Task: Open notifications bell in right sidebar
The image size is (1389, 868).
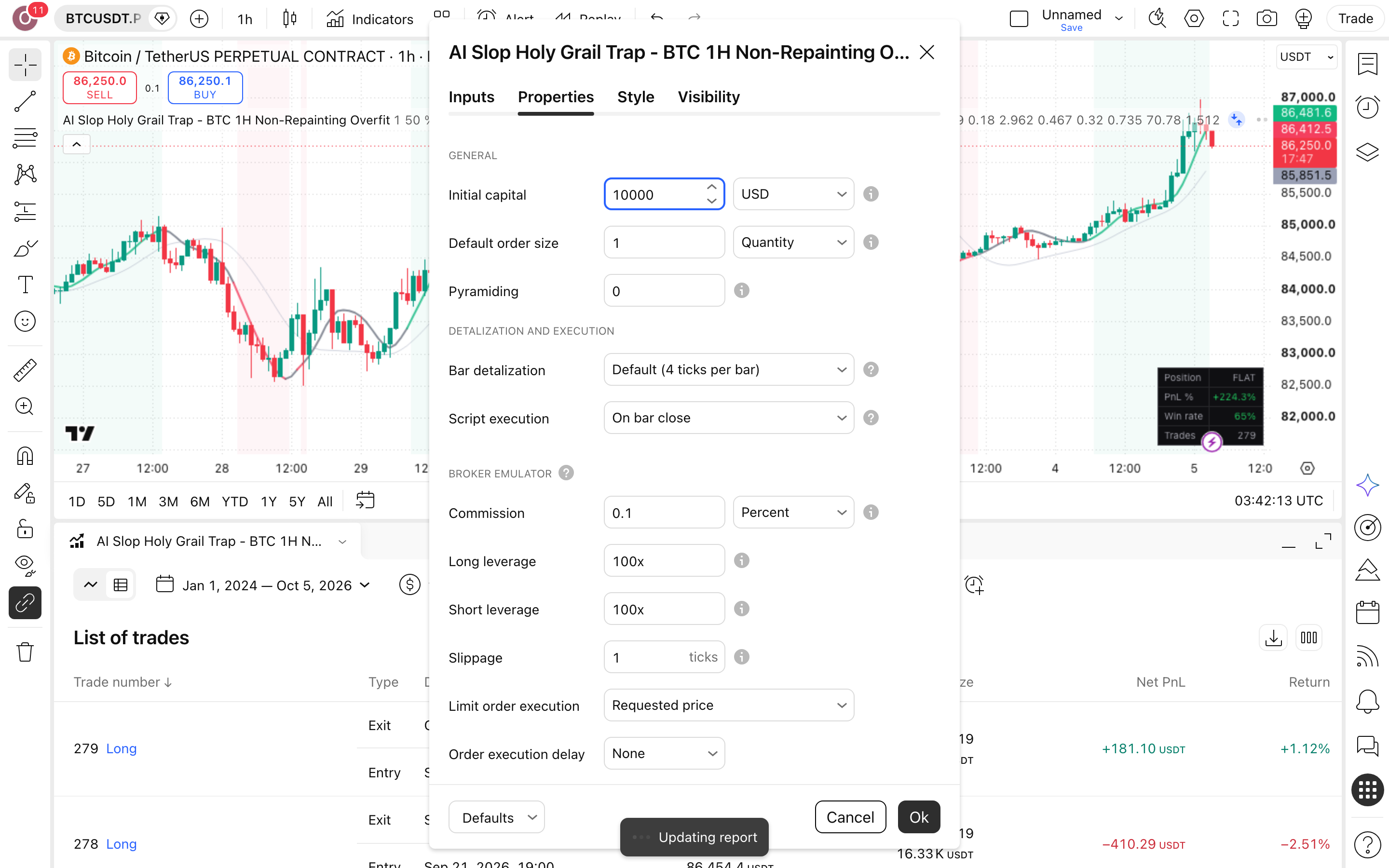Action: [x=1367, y=701]
